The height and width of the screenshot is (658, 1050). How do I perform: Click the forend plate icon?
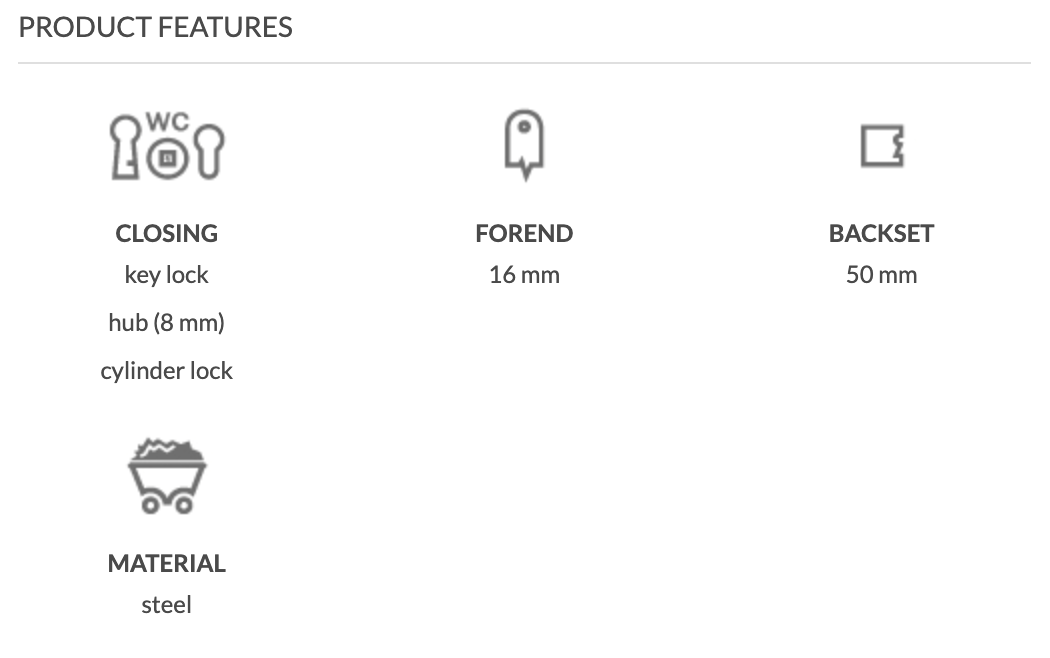point(524,144)
